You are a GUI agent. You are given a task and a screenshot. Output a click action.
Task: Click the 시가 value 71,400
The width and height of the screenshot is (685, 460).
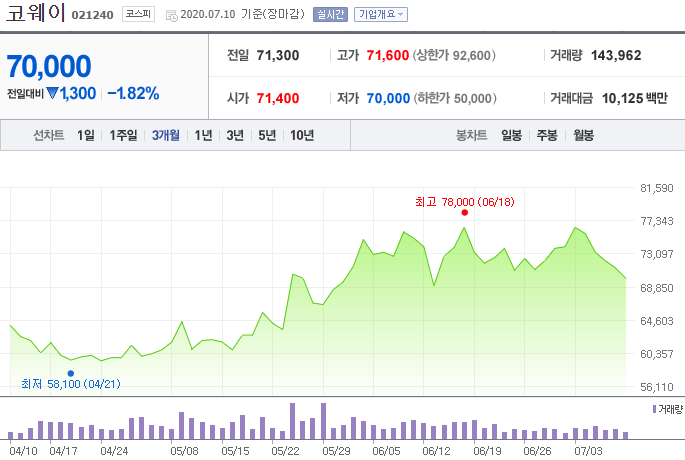(278, 98)
